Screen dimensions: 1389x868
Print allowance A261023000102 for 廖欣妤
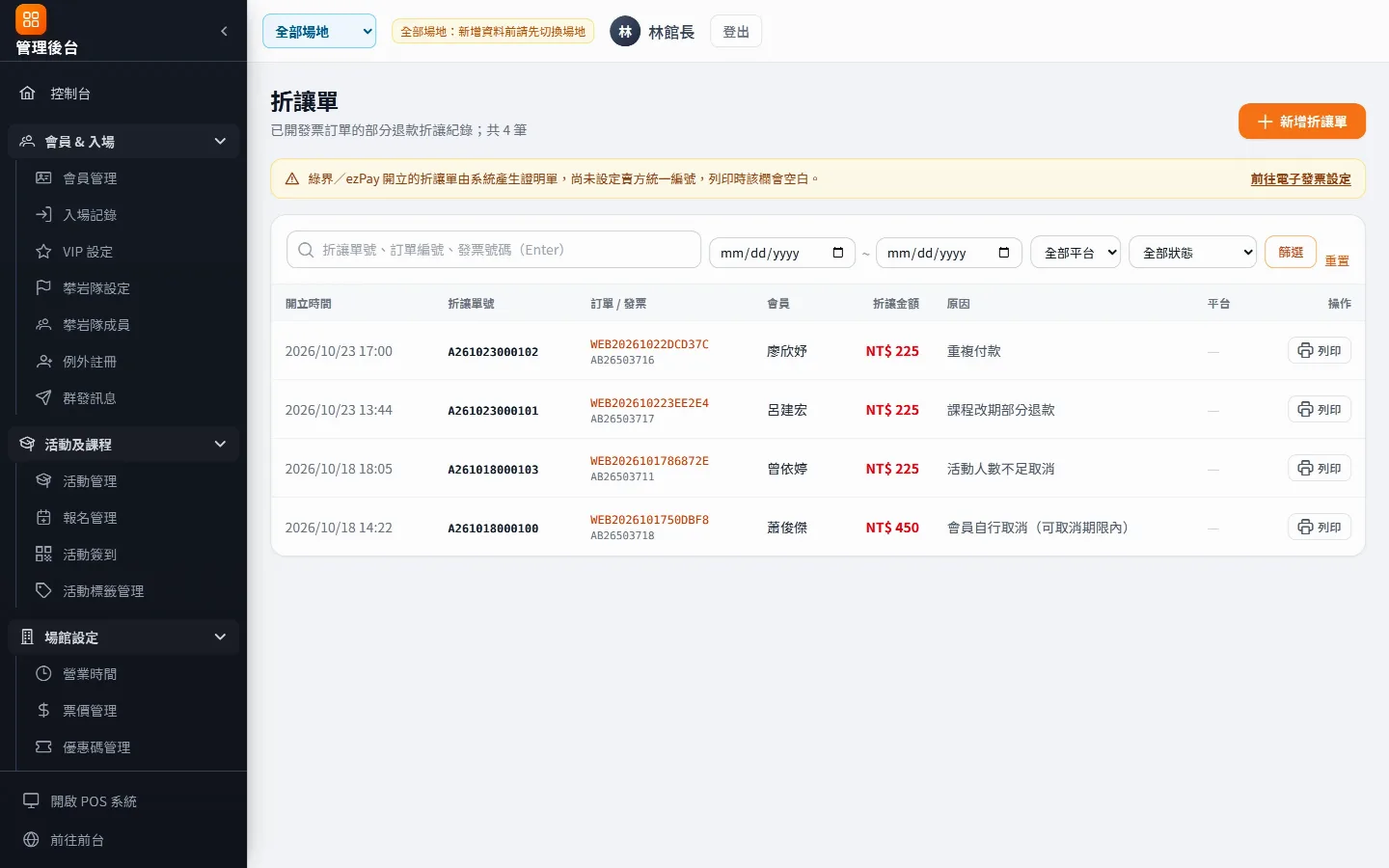click(1320, 350)
